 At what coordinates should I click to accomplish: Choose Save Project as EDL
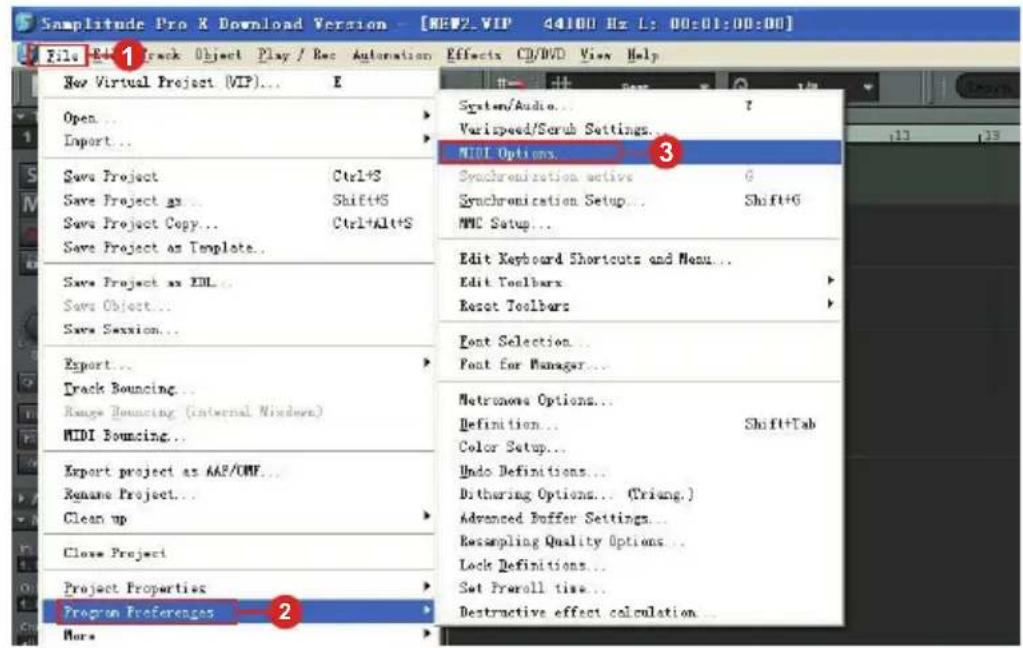239,283
